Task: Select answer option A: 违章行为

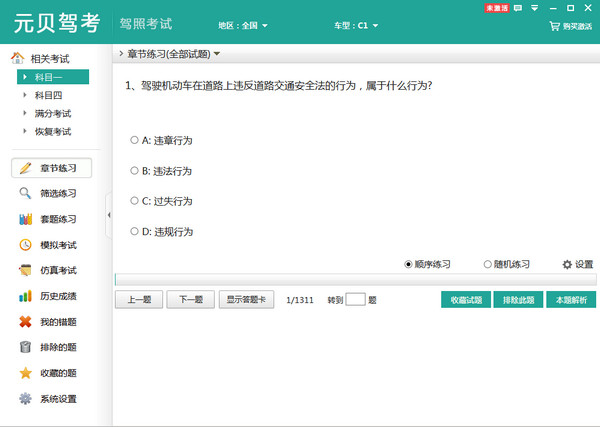Action: point(135,141)
